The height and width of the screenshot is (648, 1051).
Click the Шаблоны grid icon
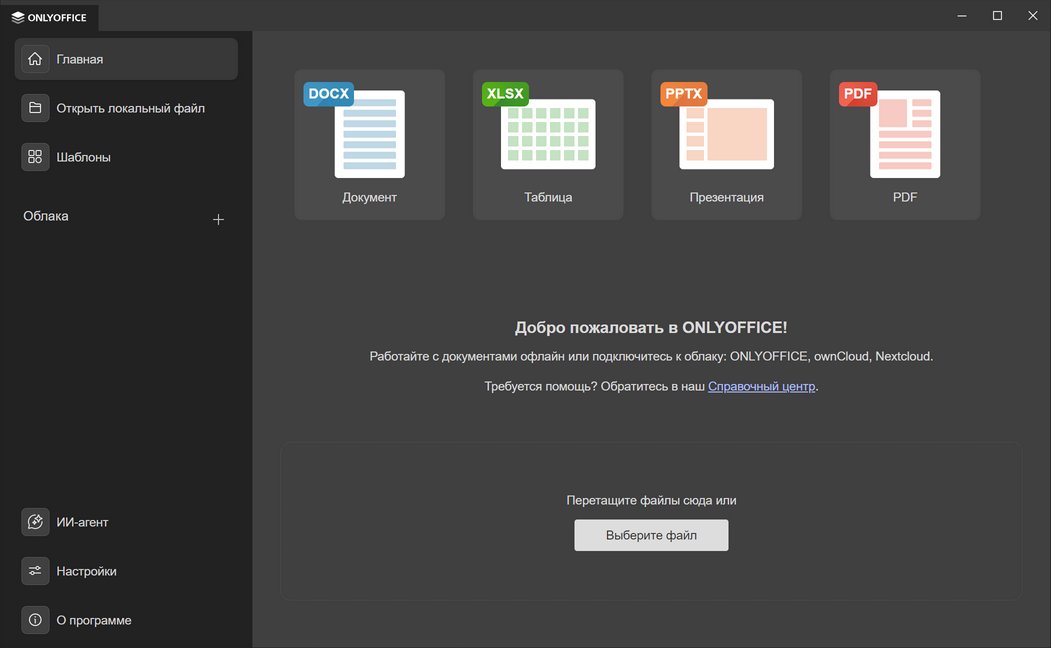pyautogui.click(x=35, y=157)
